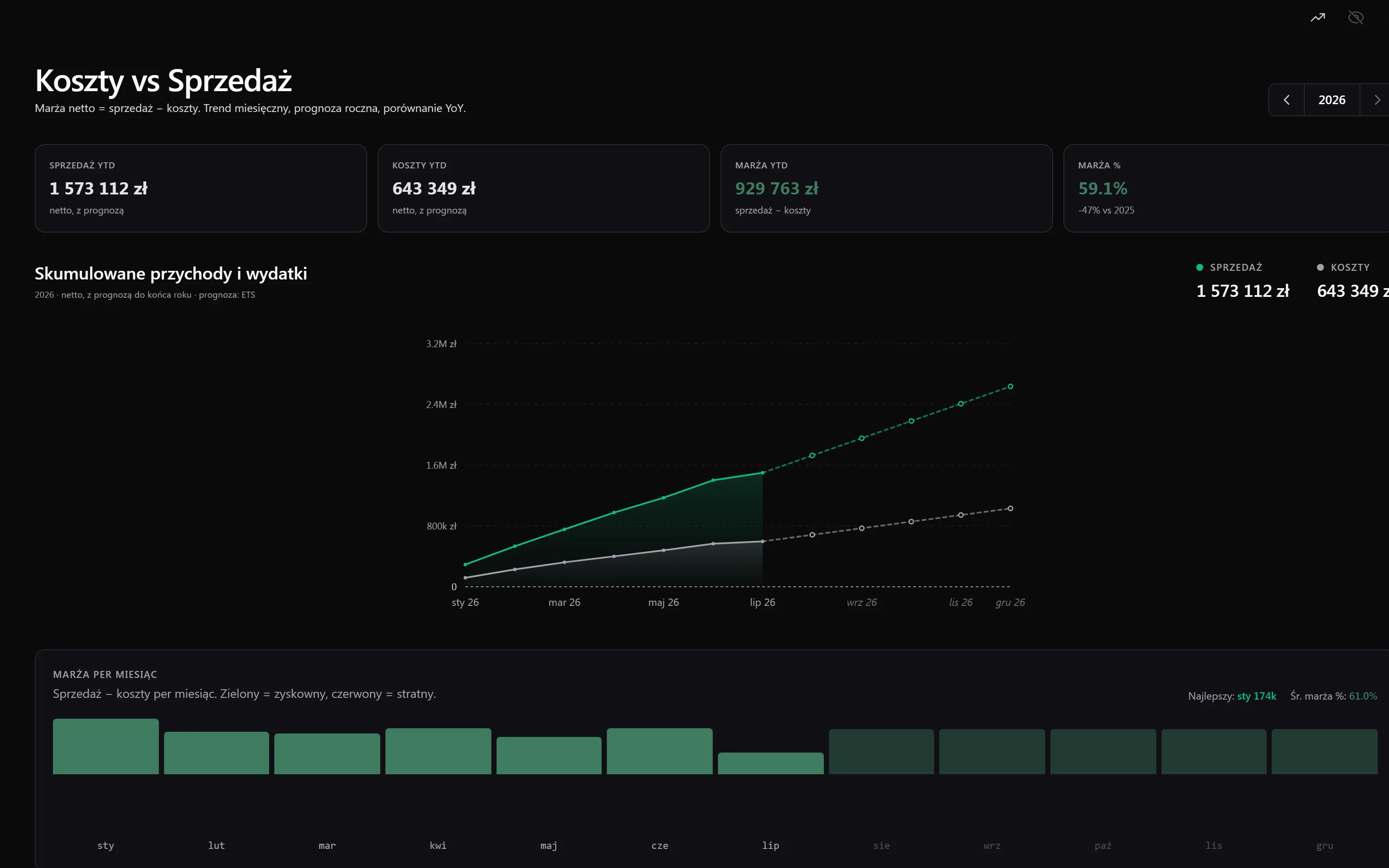The height and width of the screenshot is (868, 1389).
Task: Toggle the Koszty series legend dot
Action: pyautogui.click(x=1320, y=267)
